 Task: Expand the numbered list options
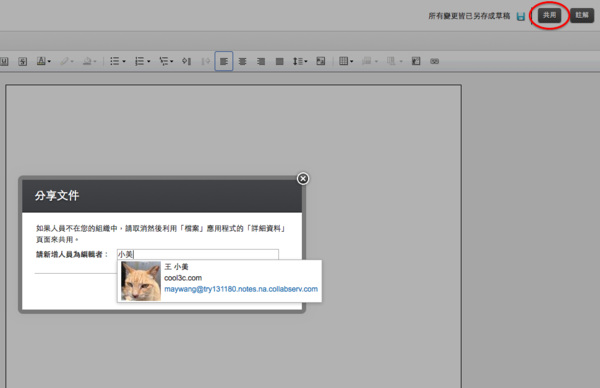[x=142, y=61]
